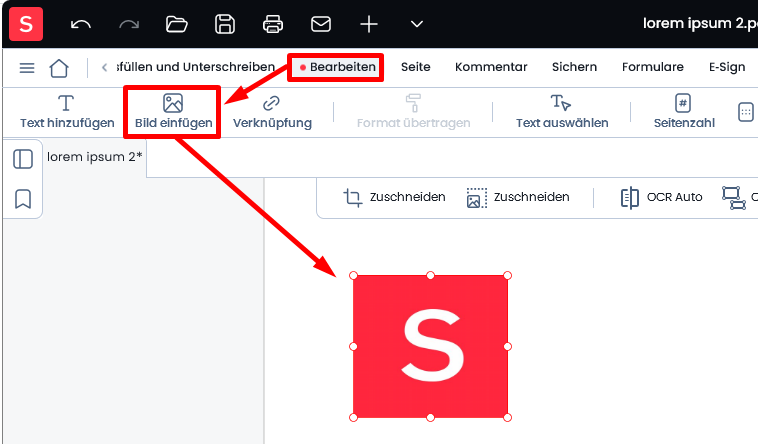758x444 pixels.
Task: Click the right-middle handle of the image
Action: click(508, 346)
